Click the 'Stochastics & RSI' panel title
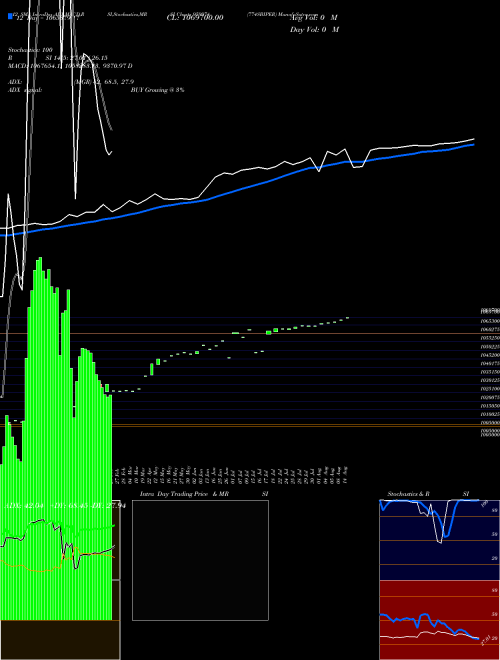This screenshot has height=660, width=500. pyautogui.click(x=428, y=494)
